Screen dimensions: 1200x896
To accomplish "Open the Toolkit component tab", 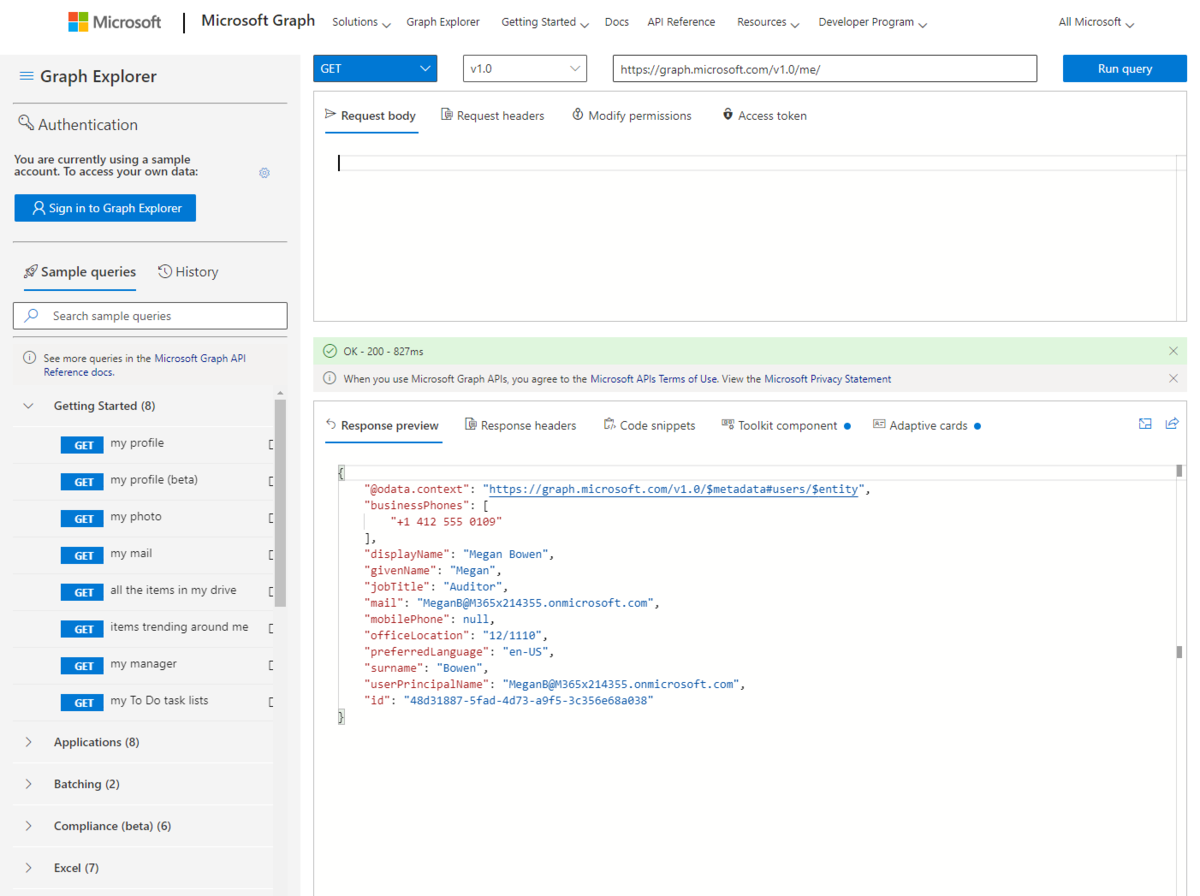I will [x=786, y=426].
